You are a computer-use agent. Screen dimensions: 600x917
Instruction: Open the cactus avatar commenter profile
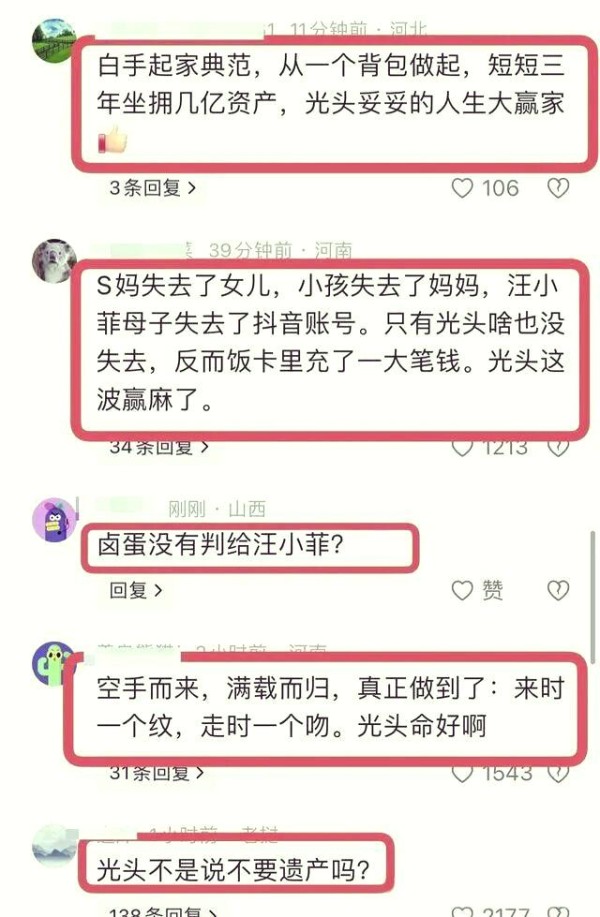tap(53, 663)
